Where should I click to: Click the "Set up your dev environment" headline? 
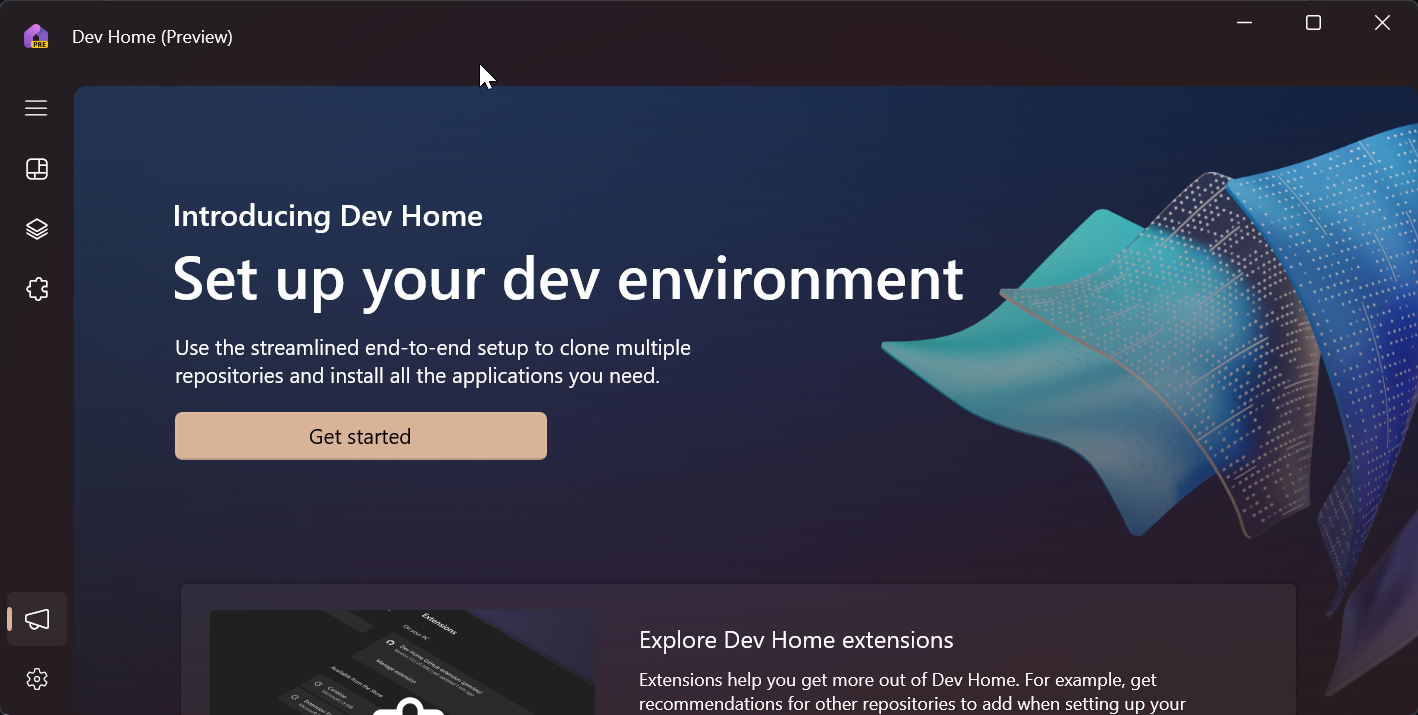(x=568, y=278)
